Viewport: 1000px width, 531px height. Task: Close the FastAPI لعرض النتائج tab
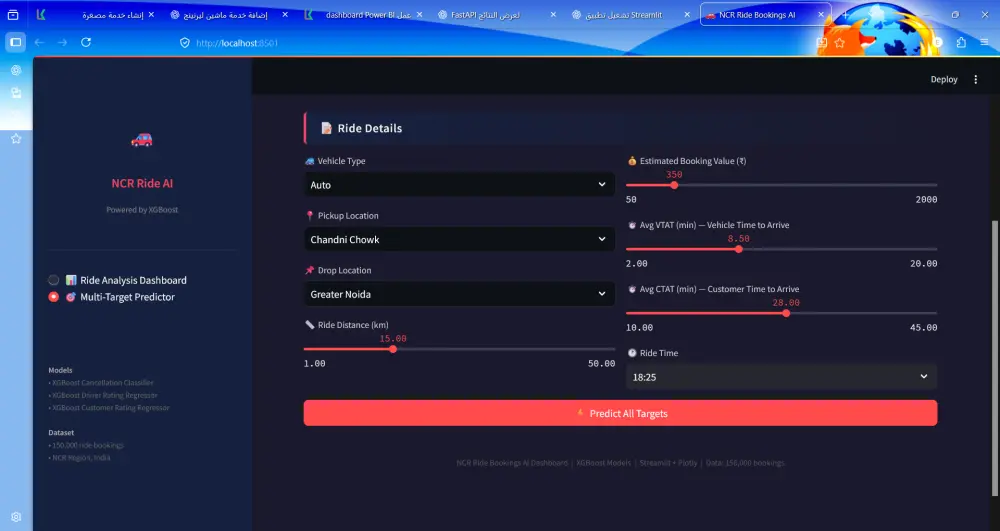(553, 15)
